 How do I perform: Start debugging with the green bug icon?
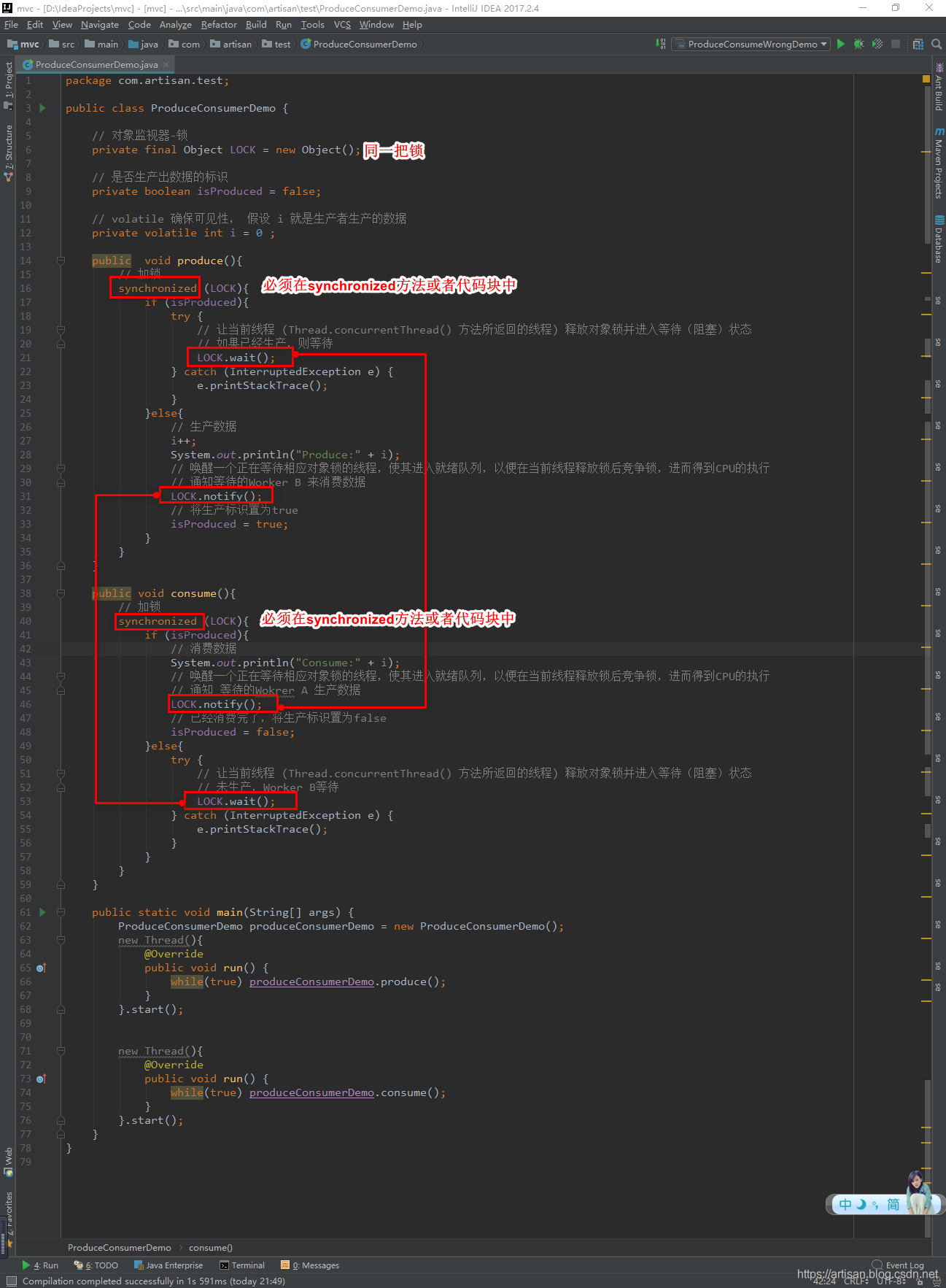pyautogui.click(x=858, y=45)
